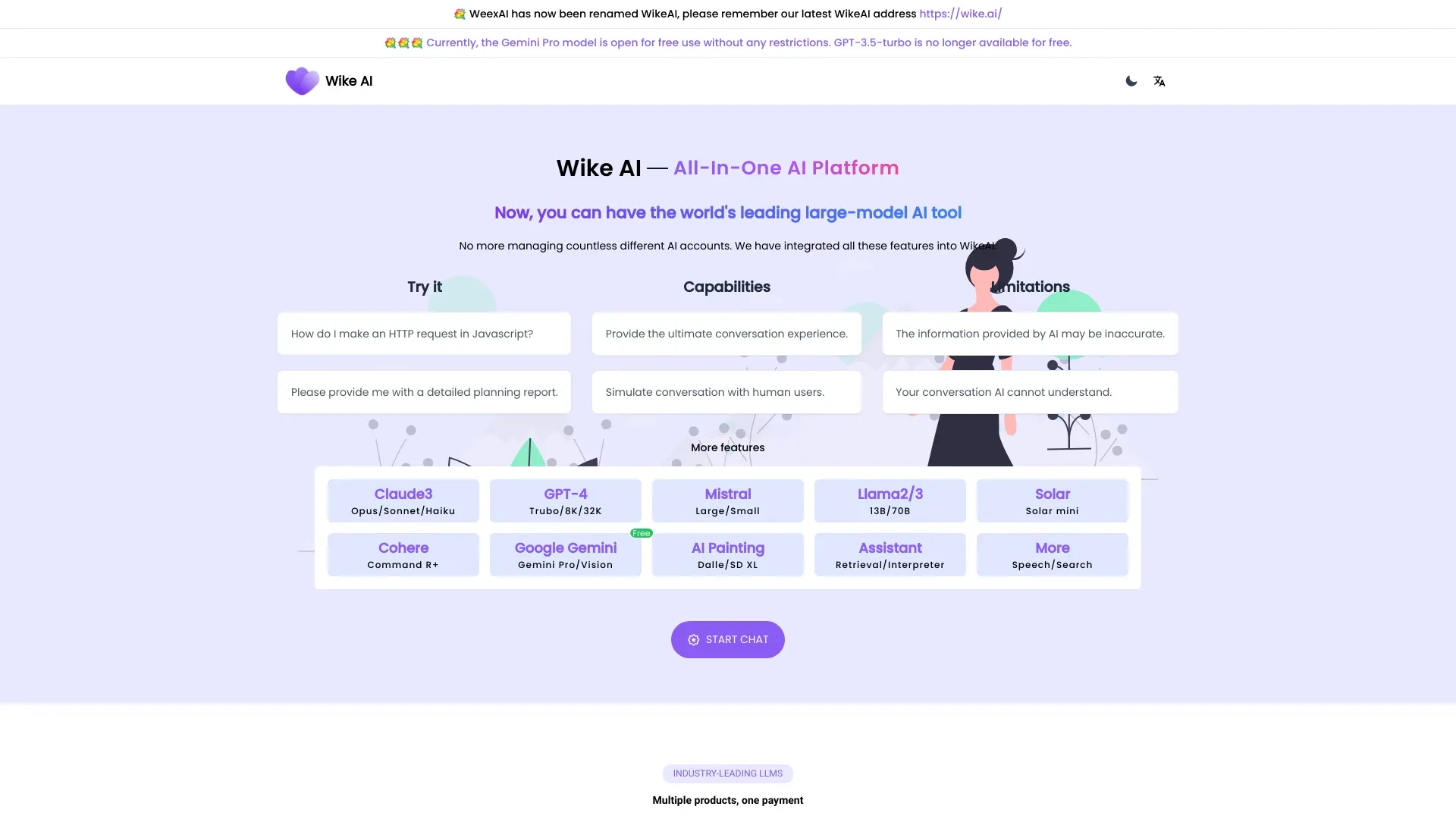This screenshot has height=819, width=1456.
Task: Select GPT-4 Trubo/8K/32K model
Action: point(565,500)
